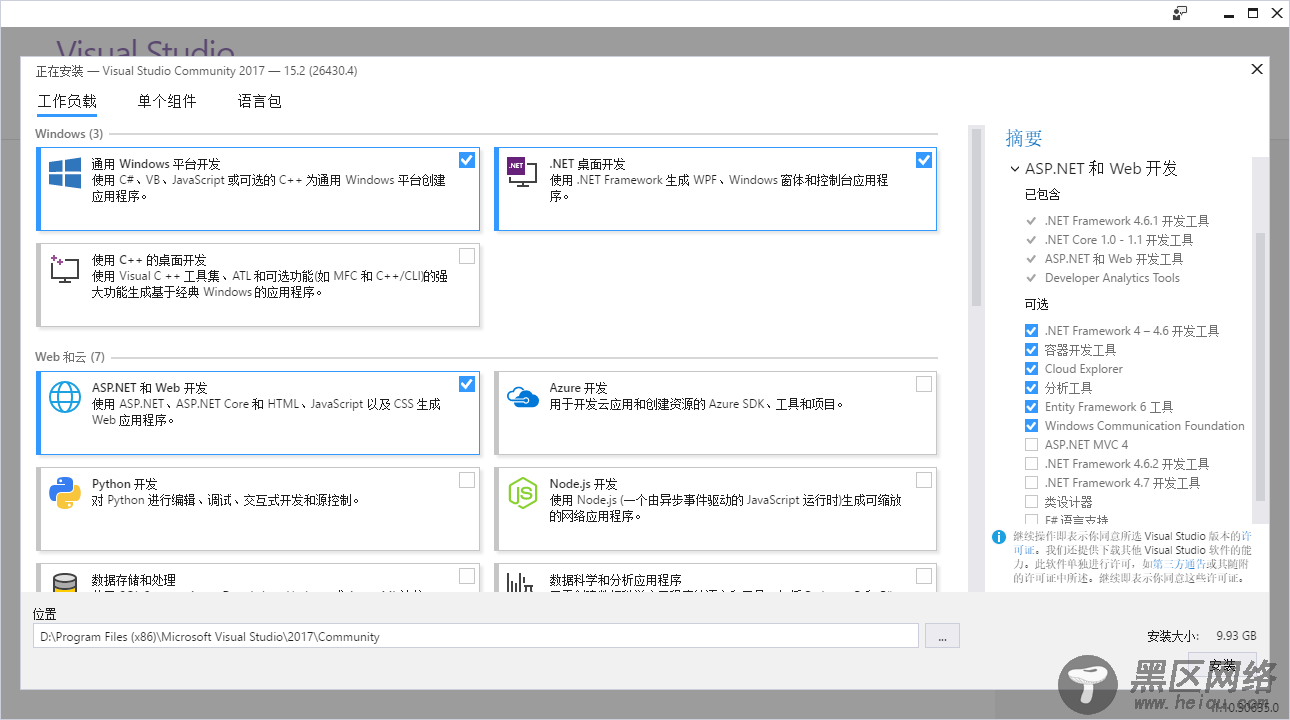Uncheck Entity Framework 6 tools option
1290x720 pixels.
coord(1031,407)
